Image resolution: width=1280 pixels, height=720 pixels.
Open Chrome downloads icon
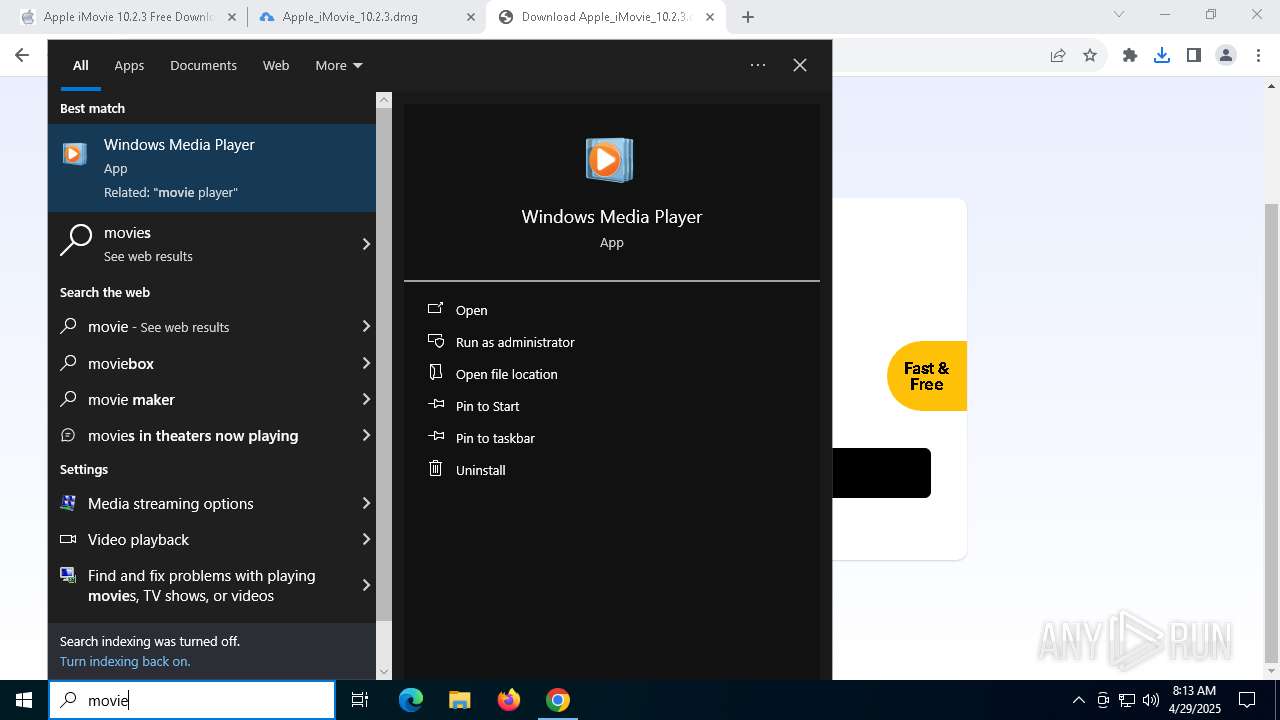(1162, 56)
